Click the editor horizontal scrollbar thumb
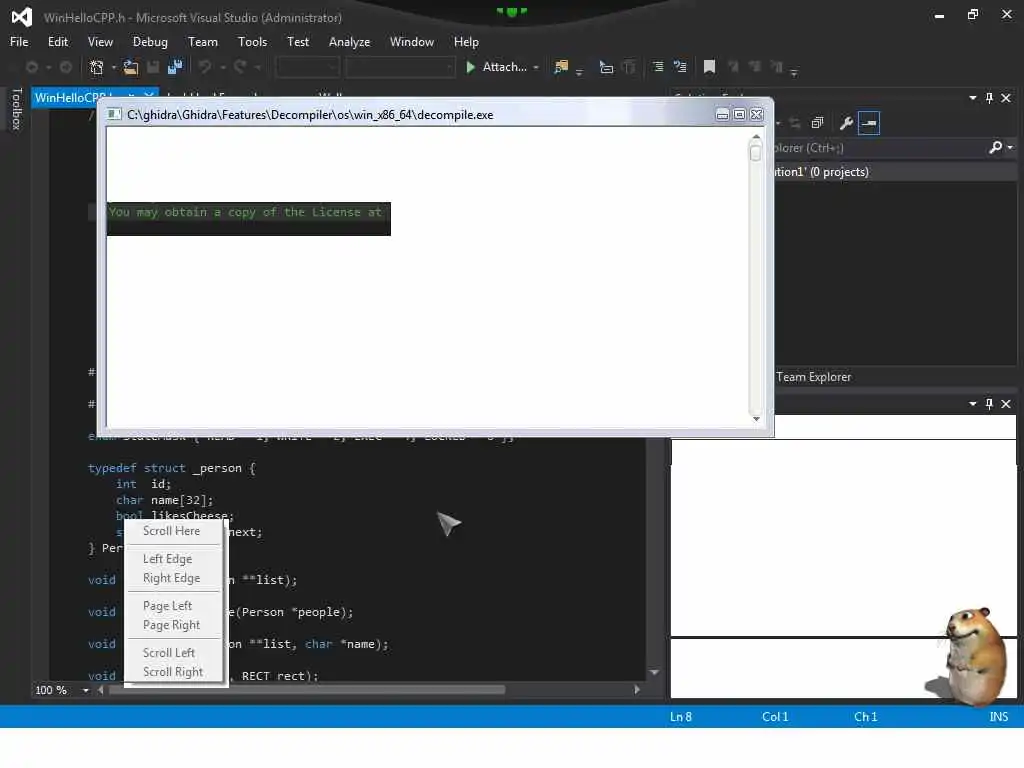The image size is (1024, 768). click(307, 690)
